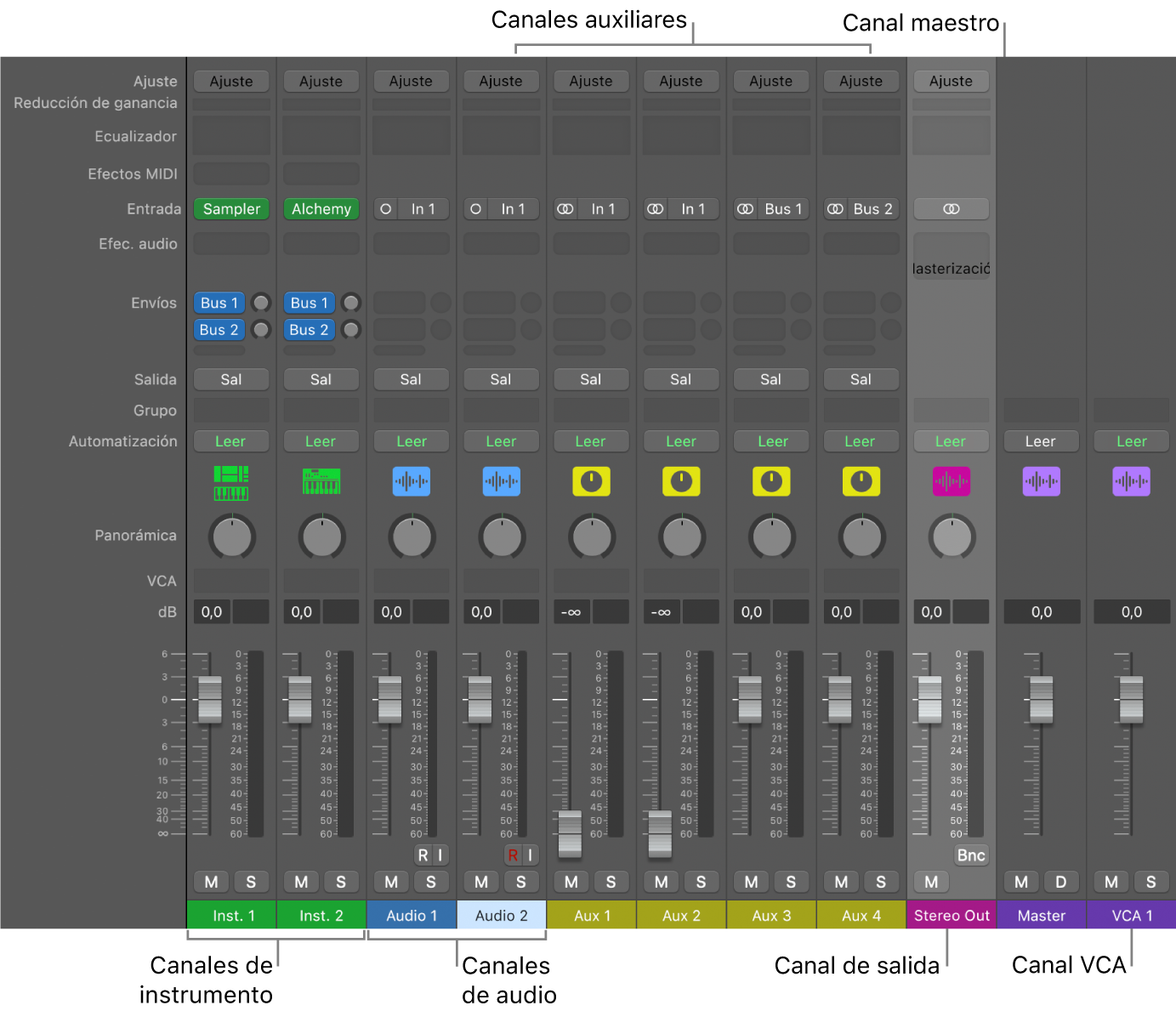
Task: Open Leer automation menu on Master channel
Action: tap(1041, 441)
